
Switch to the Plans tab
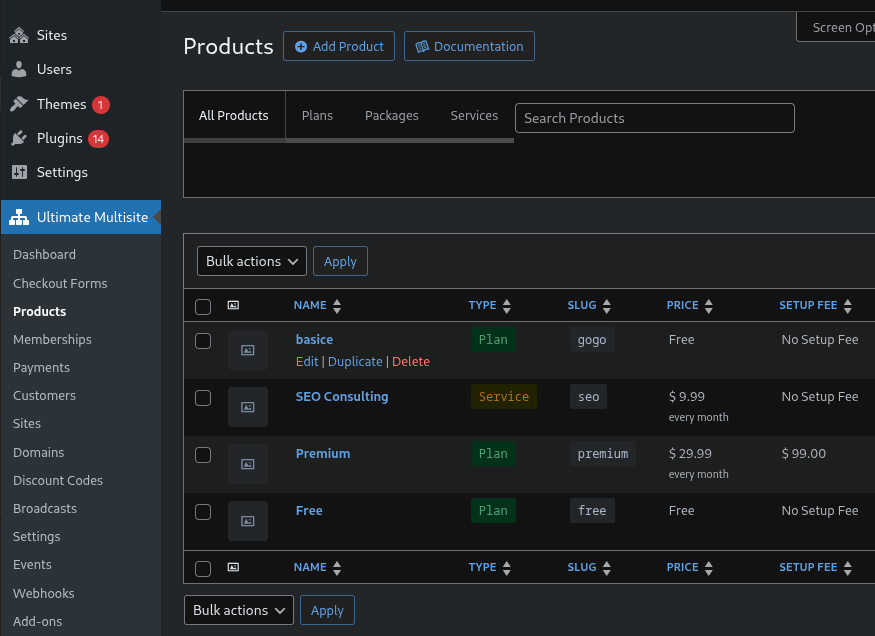(317, 115)
